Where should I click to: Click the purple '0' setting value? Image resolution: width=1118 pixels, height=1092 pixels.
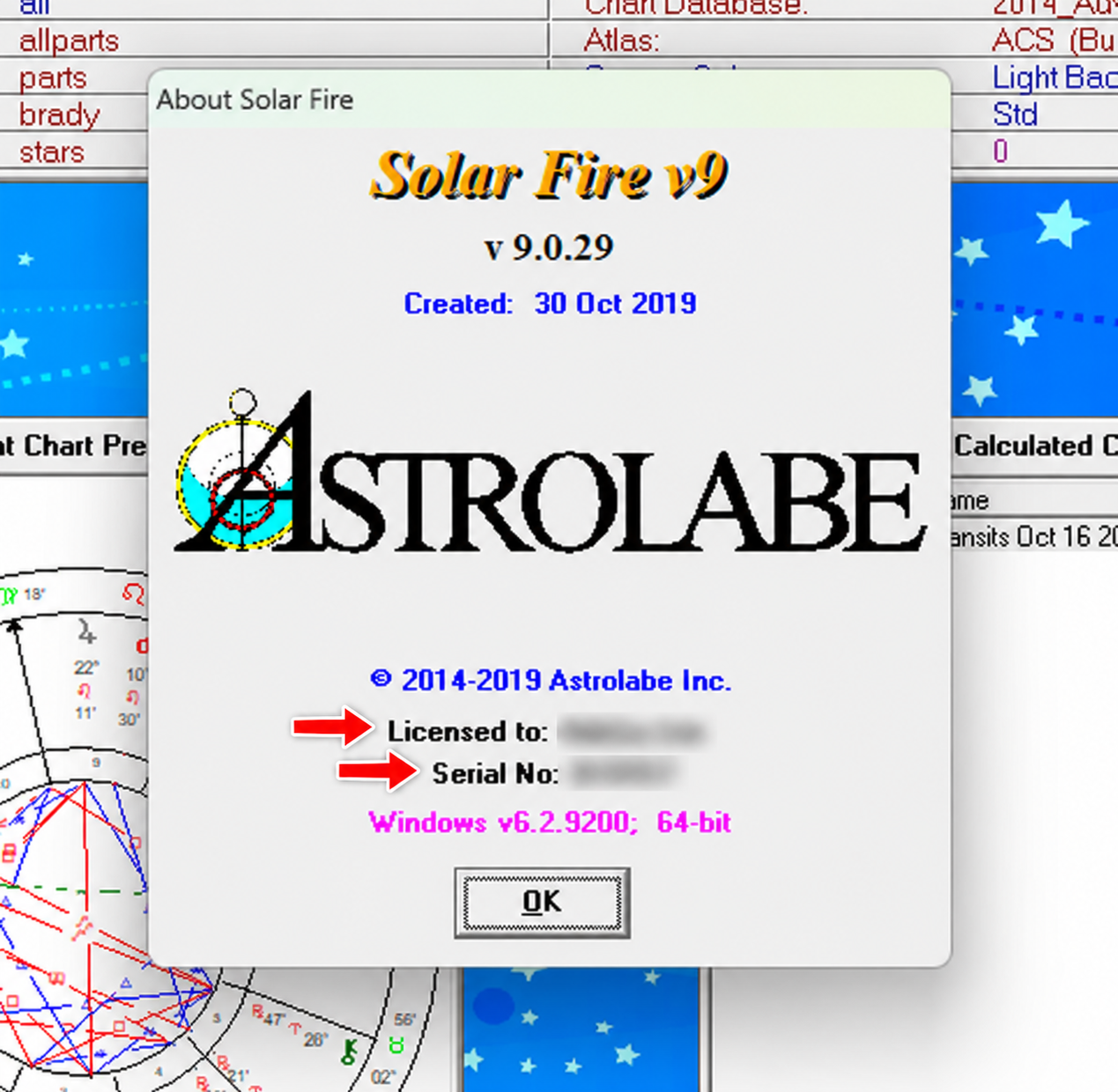1000,151
